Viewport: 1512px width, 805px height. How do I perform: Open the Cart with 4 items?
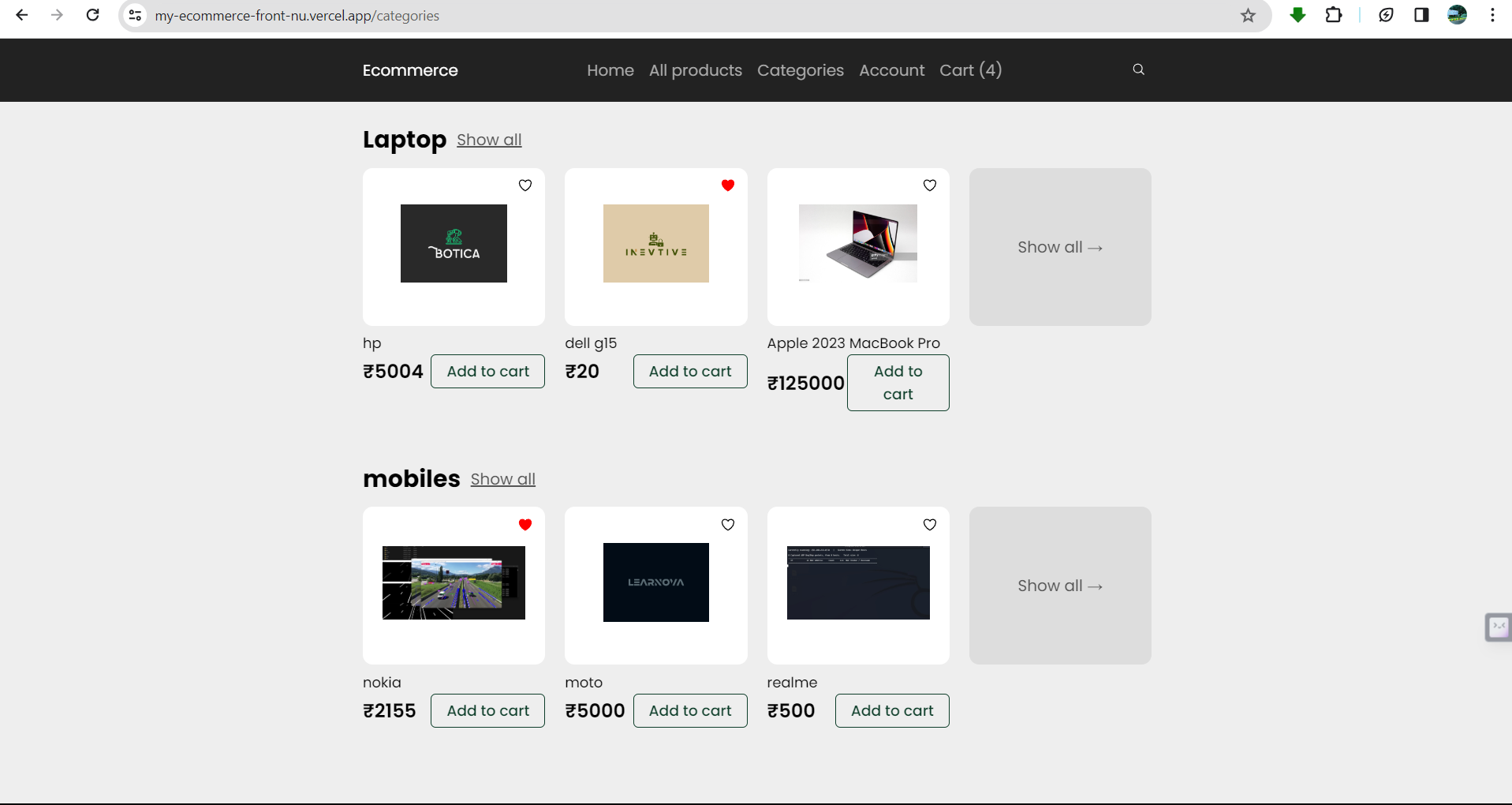coord(970,70)
